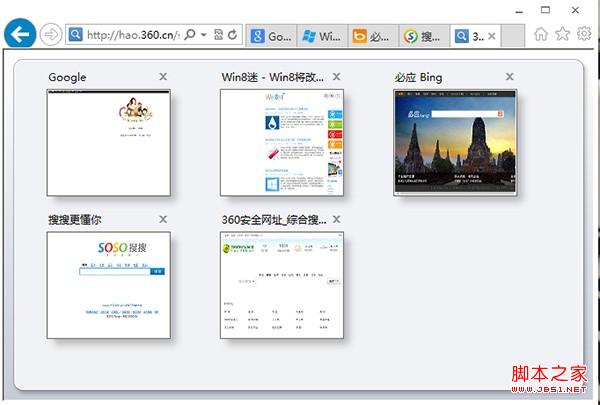Viewport: 600px width, 405px height.
Task: Close the 360安全网址 thumbnail
Action: 336,219
